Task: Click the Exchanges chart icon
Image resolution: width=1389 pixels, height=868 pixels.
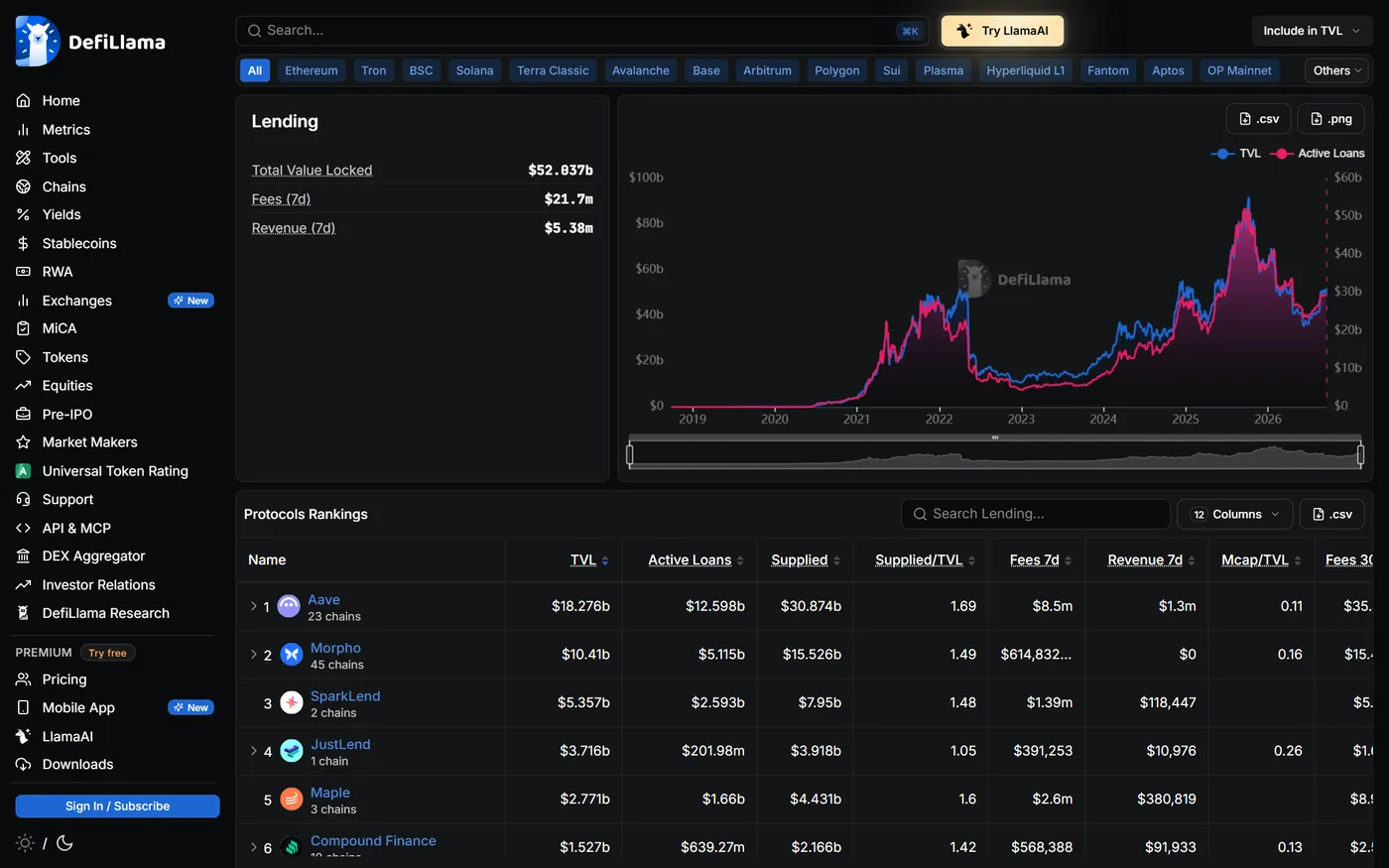Action: tap(24, 301)
